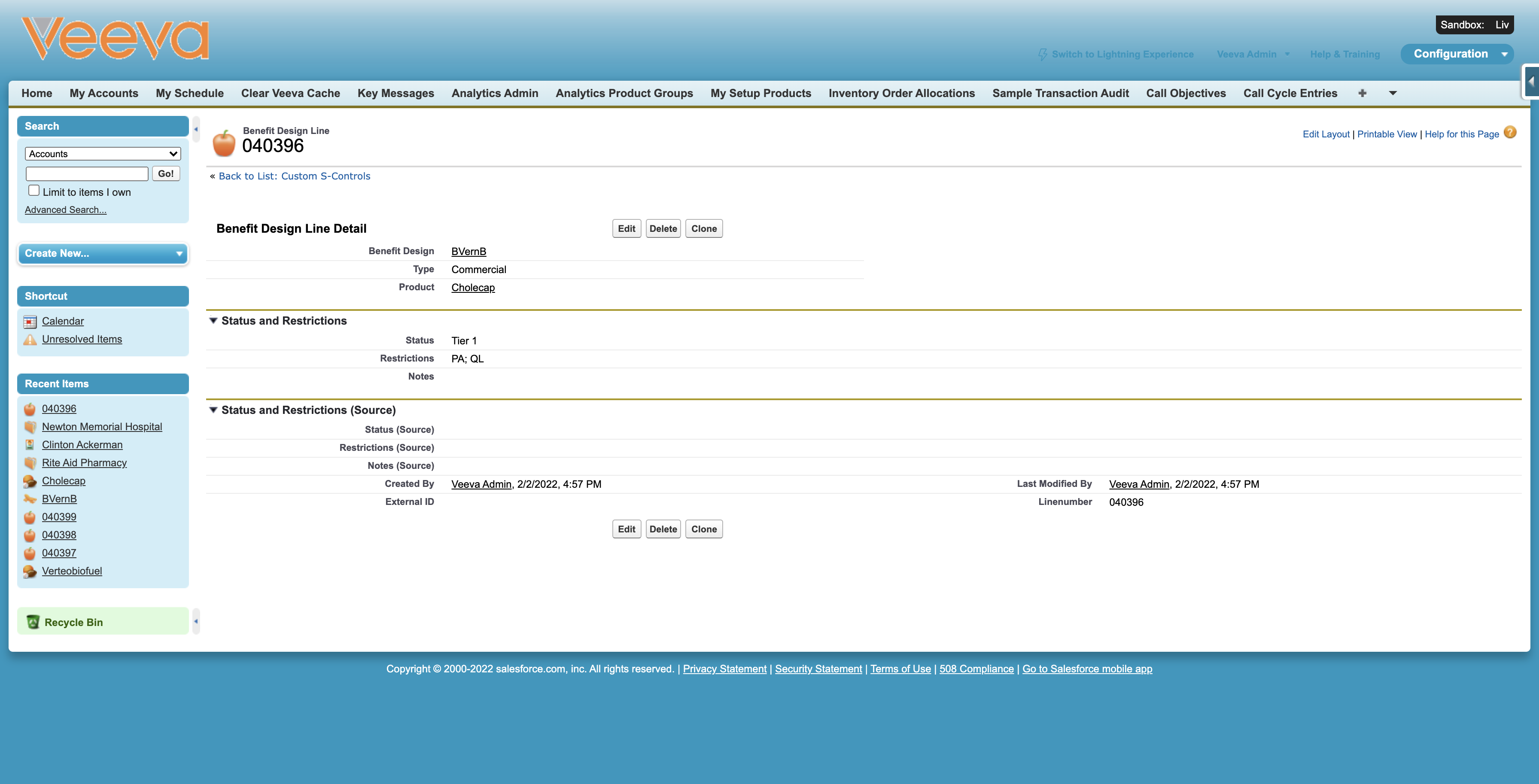Viewport: 1539px width, 784px height.
Task: Open the My Accounts tab
Action: 104,93
